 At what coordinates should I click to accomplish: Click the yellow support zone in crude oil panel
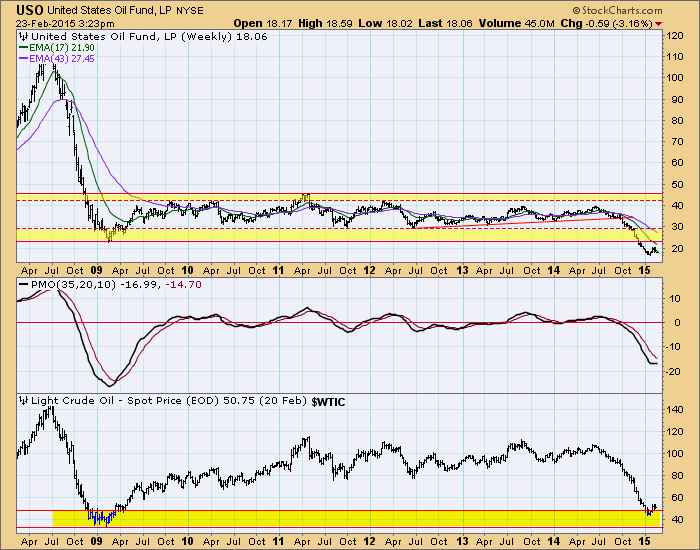[300, 518]
